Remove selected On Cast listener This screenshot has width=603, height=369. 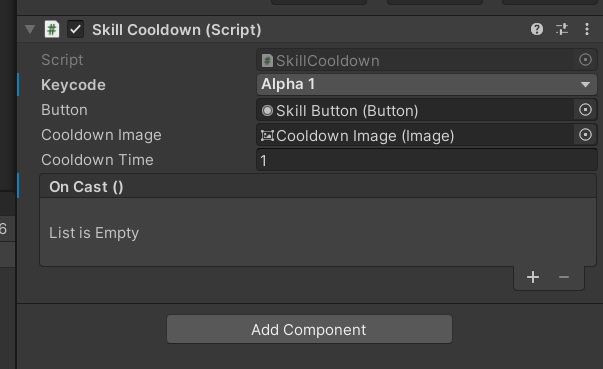(x=564, y=277)
